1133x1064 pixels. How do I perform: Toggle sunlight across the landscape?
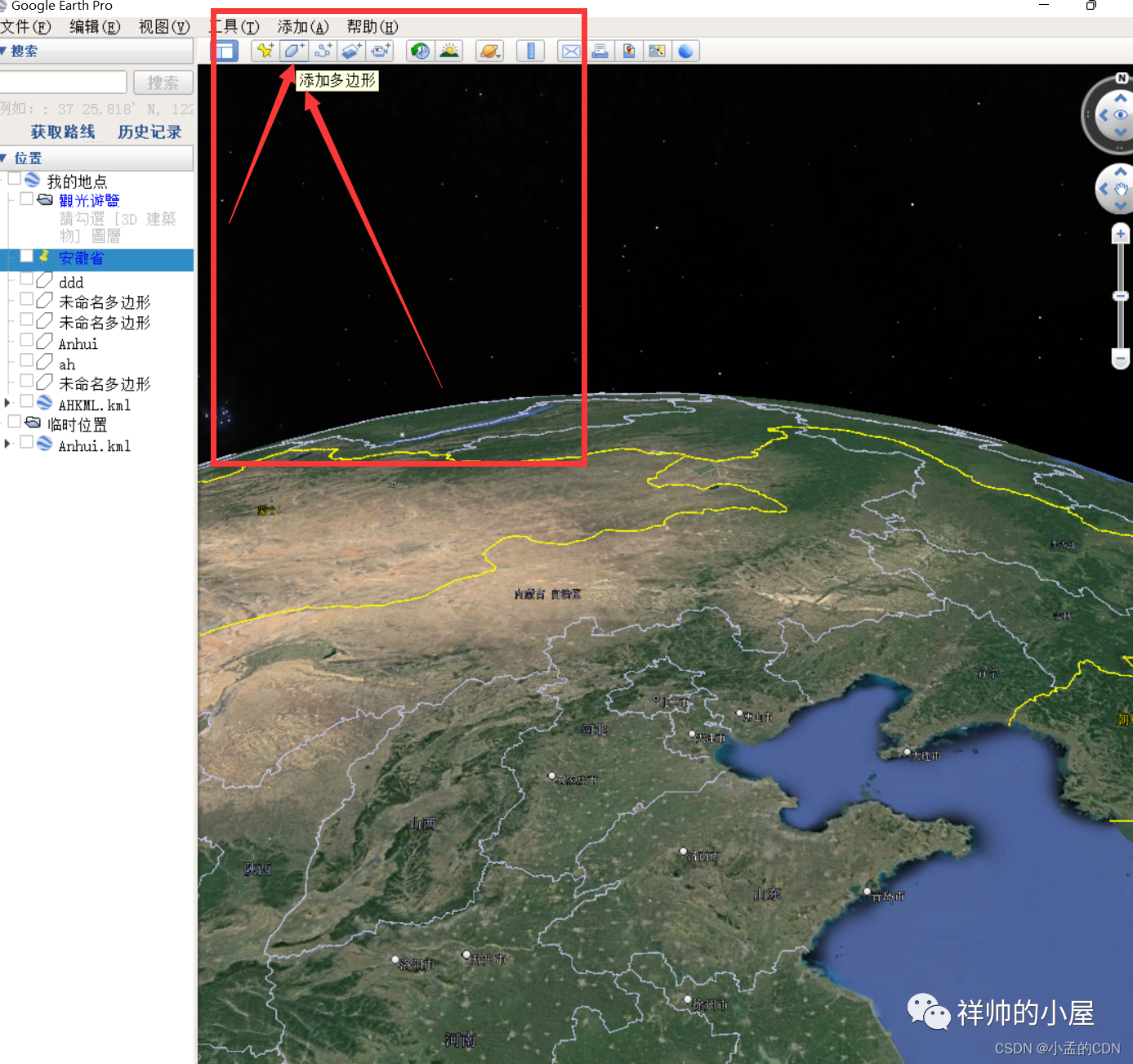pos(448,51)
